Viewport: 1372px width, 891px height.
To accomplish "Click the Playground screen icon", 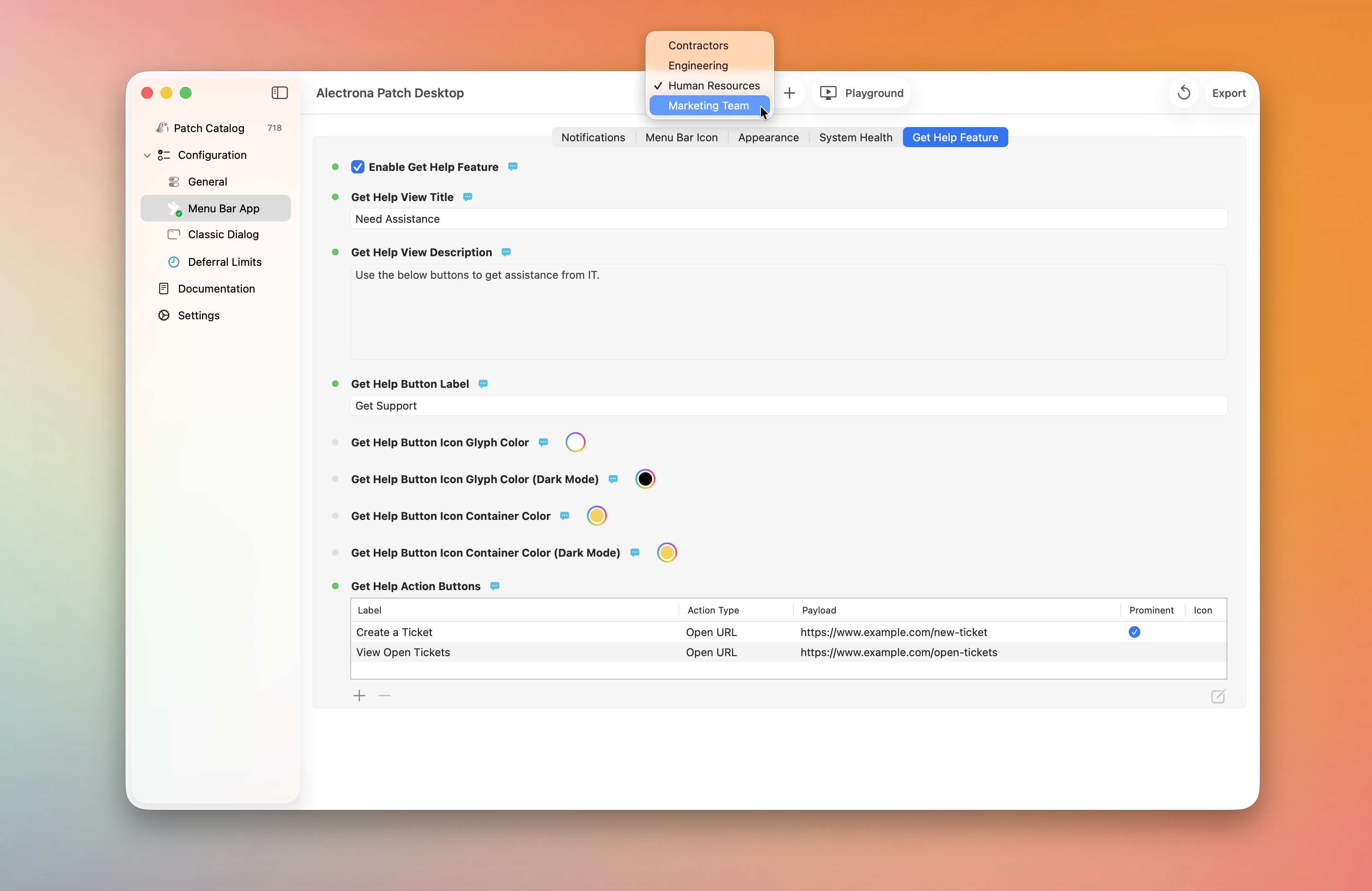I will click(828, 93).
